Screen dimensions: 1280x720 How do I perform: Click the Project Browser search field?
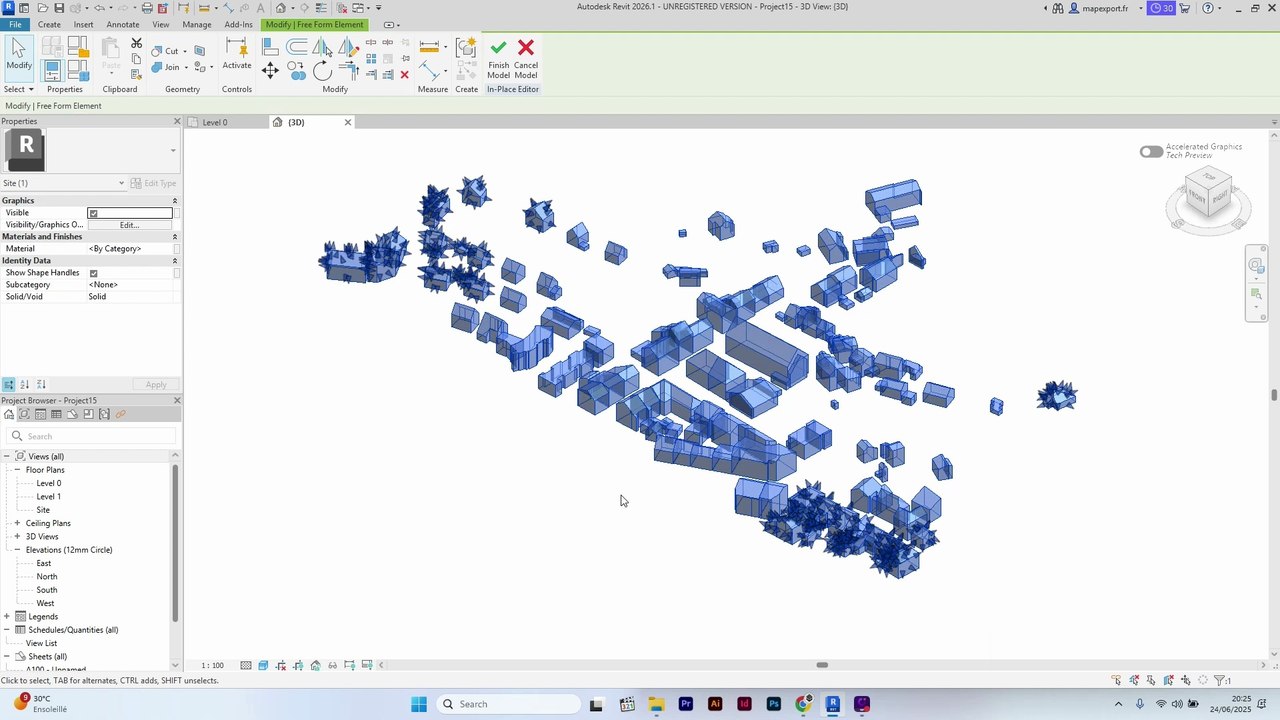pos(91,436)
